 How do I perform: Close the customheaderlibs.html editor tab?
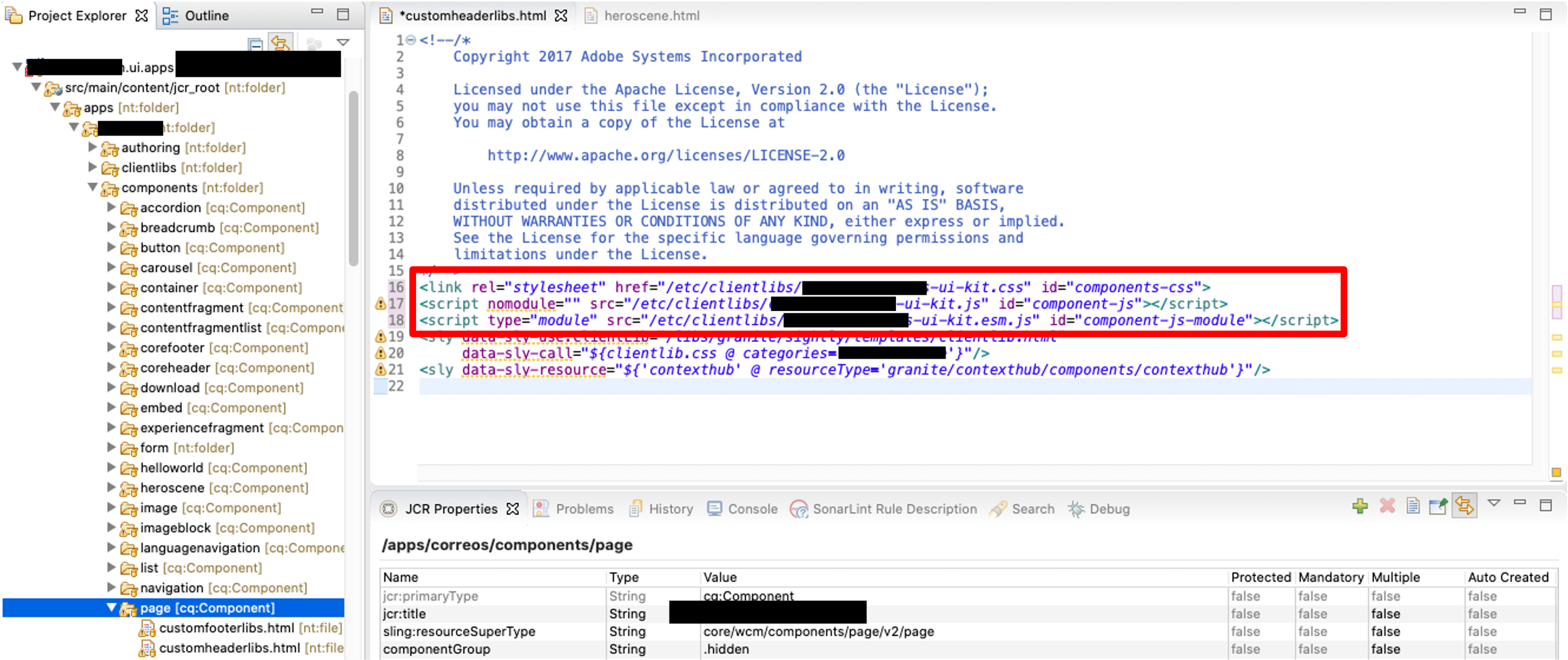coord(560,16)
